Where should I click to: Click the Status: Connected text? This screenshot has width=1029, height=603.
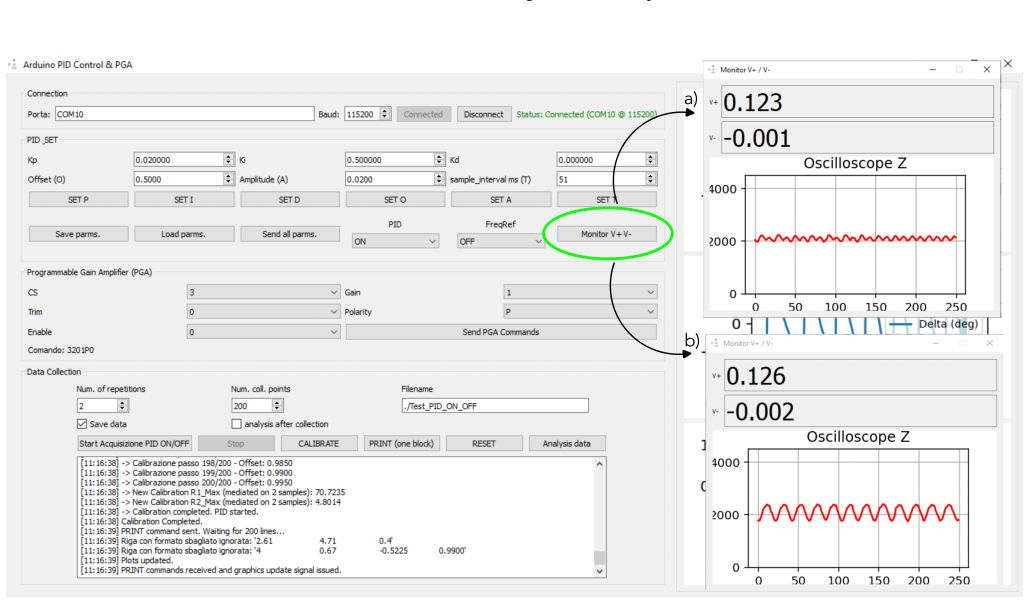[x=586, y=114]
